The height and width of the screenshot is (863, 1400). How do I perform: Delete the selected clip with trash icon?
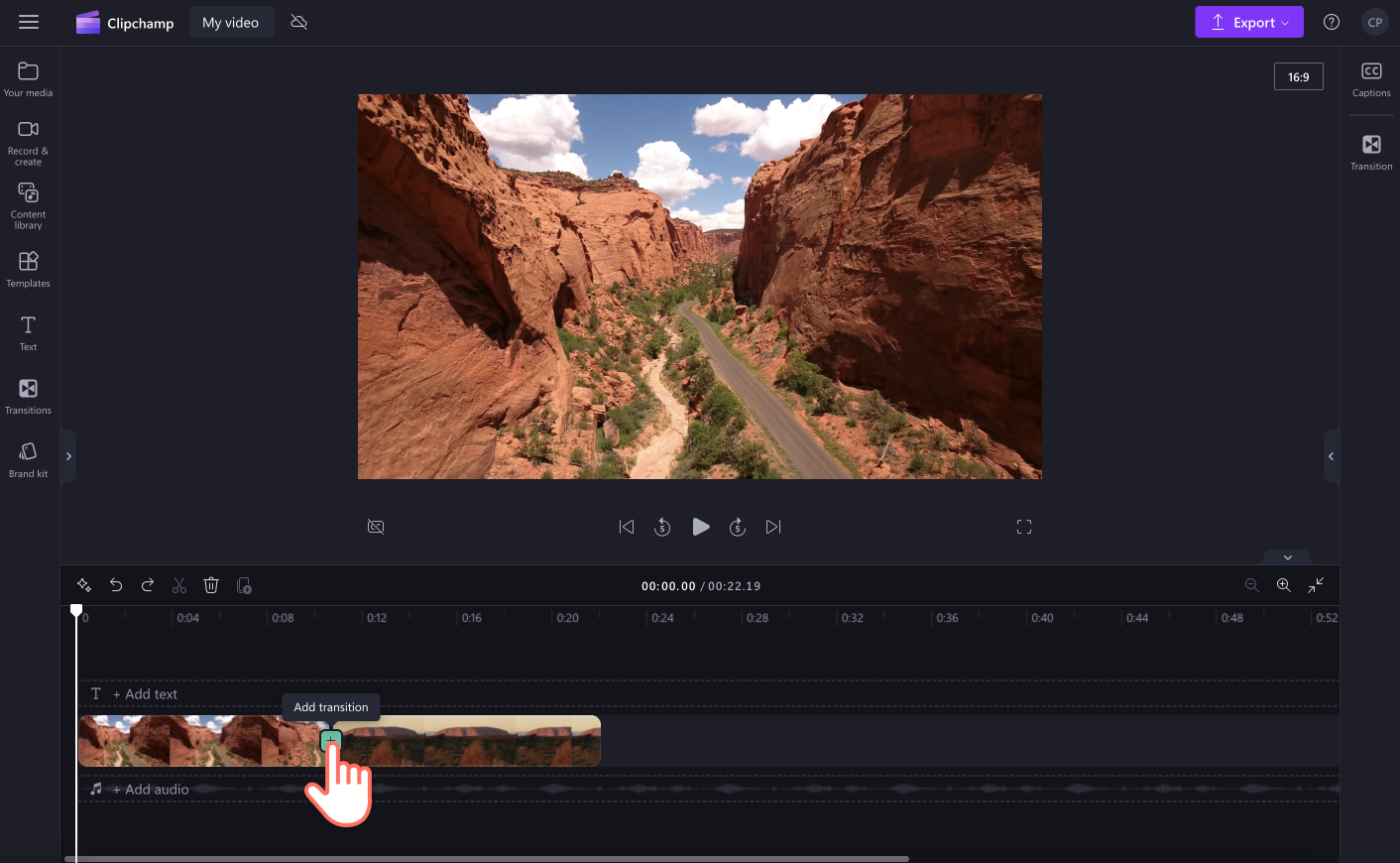(211, 585)
